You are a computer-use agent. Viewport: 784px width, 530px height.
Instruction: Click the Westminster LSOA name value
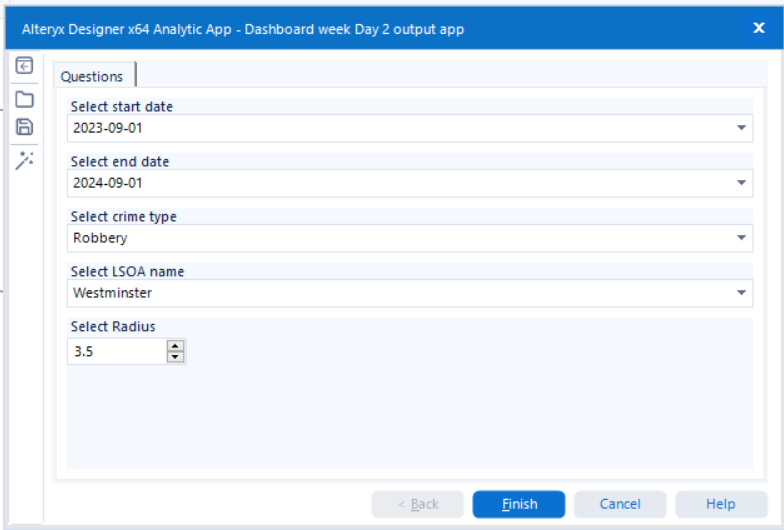[x=112, y=293]
